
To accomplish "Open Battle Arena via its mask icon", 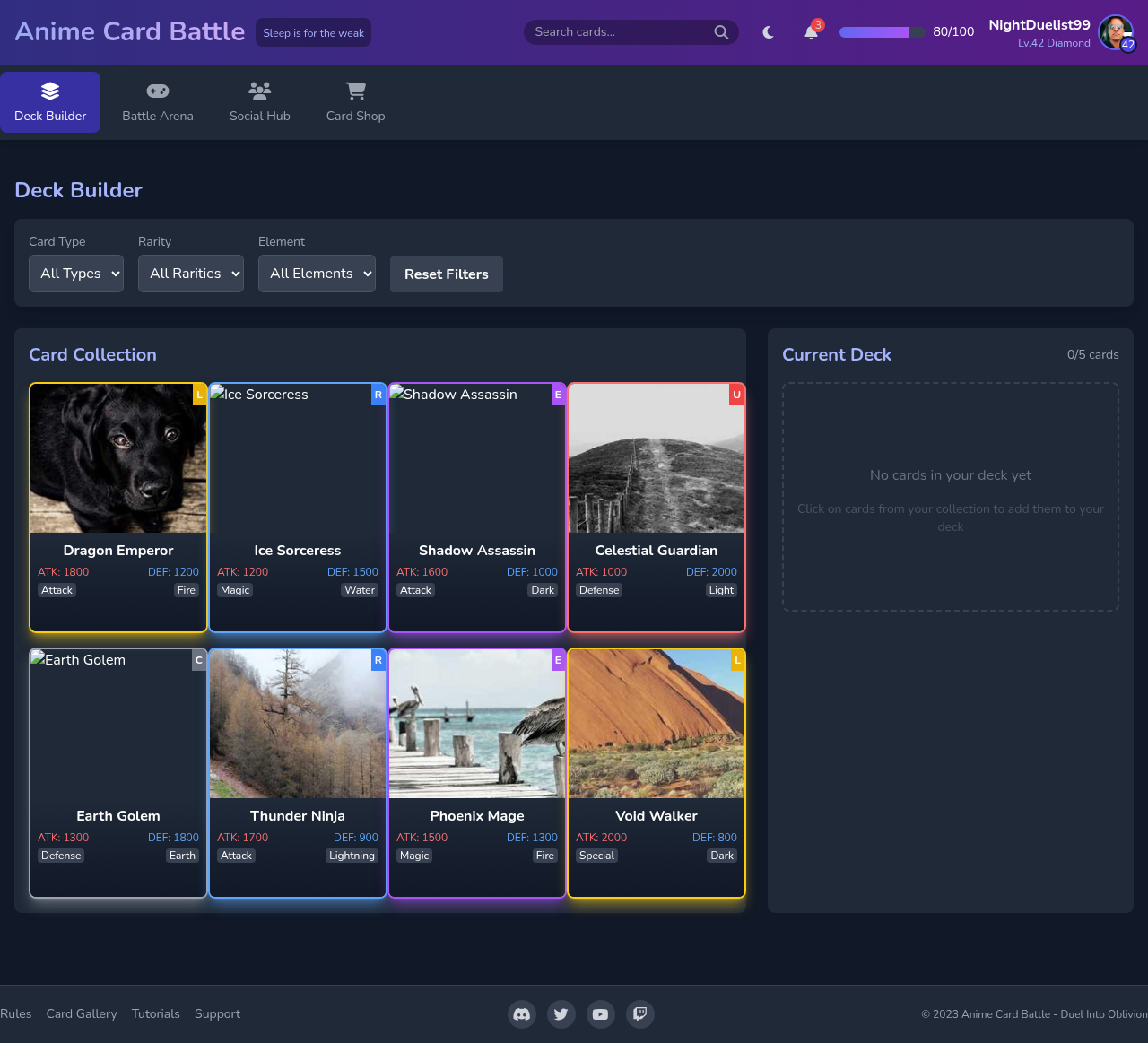I will click(x=158, y=90).
